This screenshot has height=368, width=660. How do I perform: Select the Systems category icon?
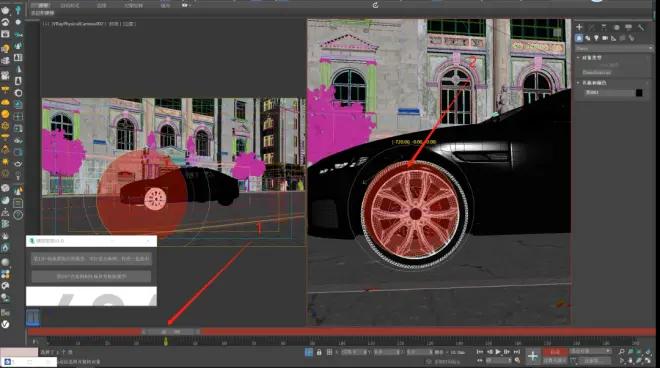pos(631,38)
